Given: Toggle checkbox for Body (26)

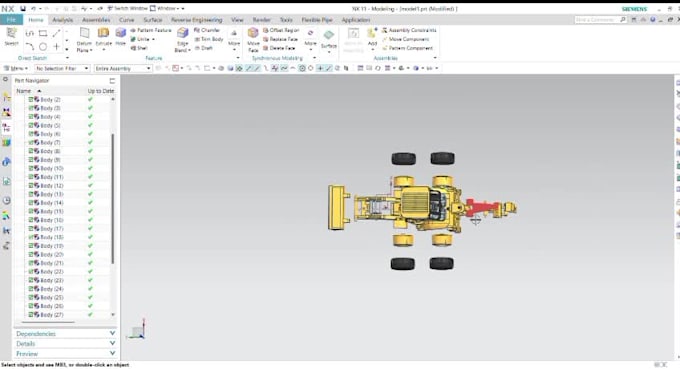Looking at the screenshot, I should click(x=31, y=306).
